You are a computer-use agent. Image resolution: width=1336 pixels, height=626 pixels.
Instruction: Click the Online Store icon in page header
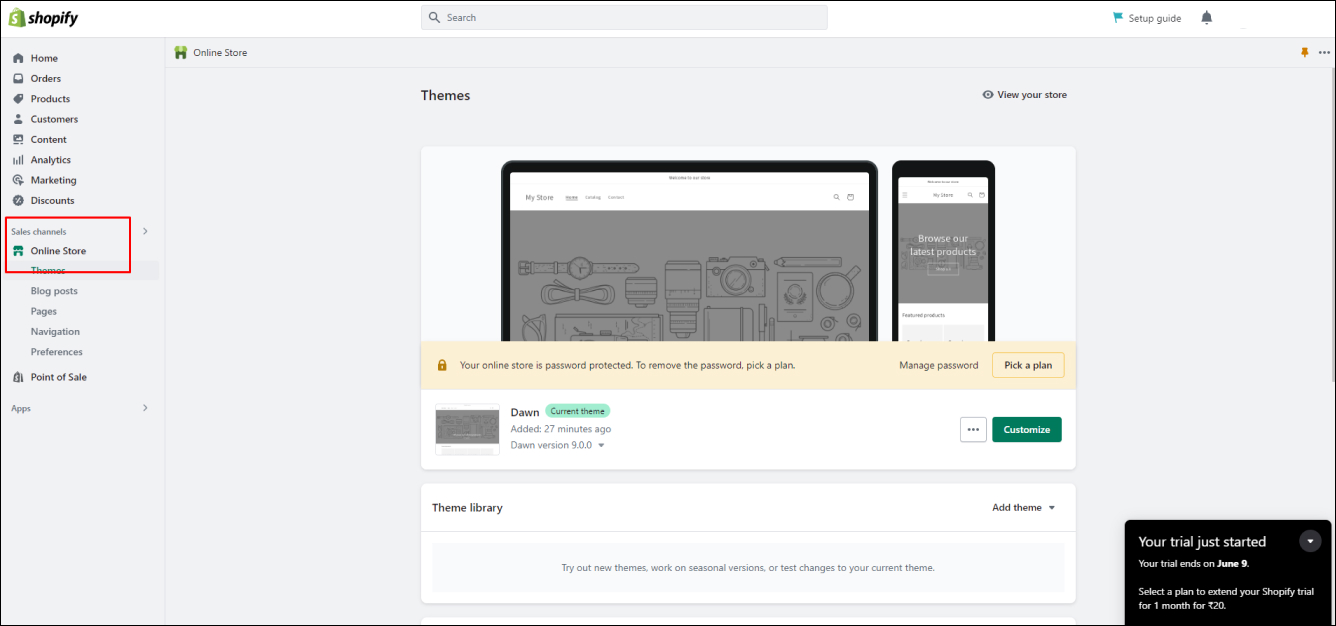point(180,52)
